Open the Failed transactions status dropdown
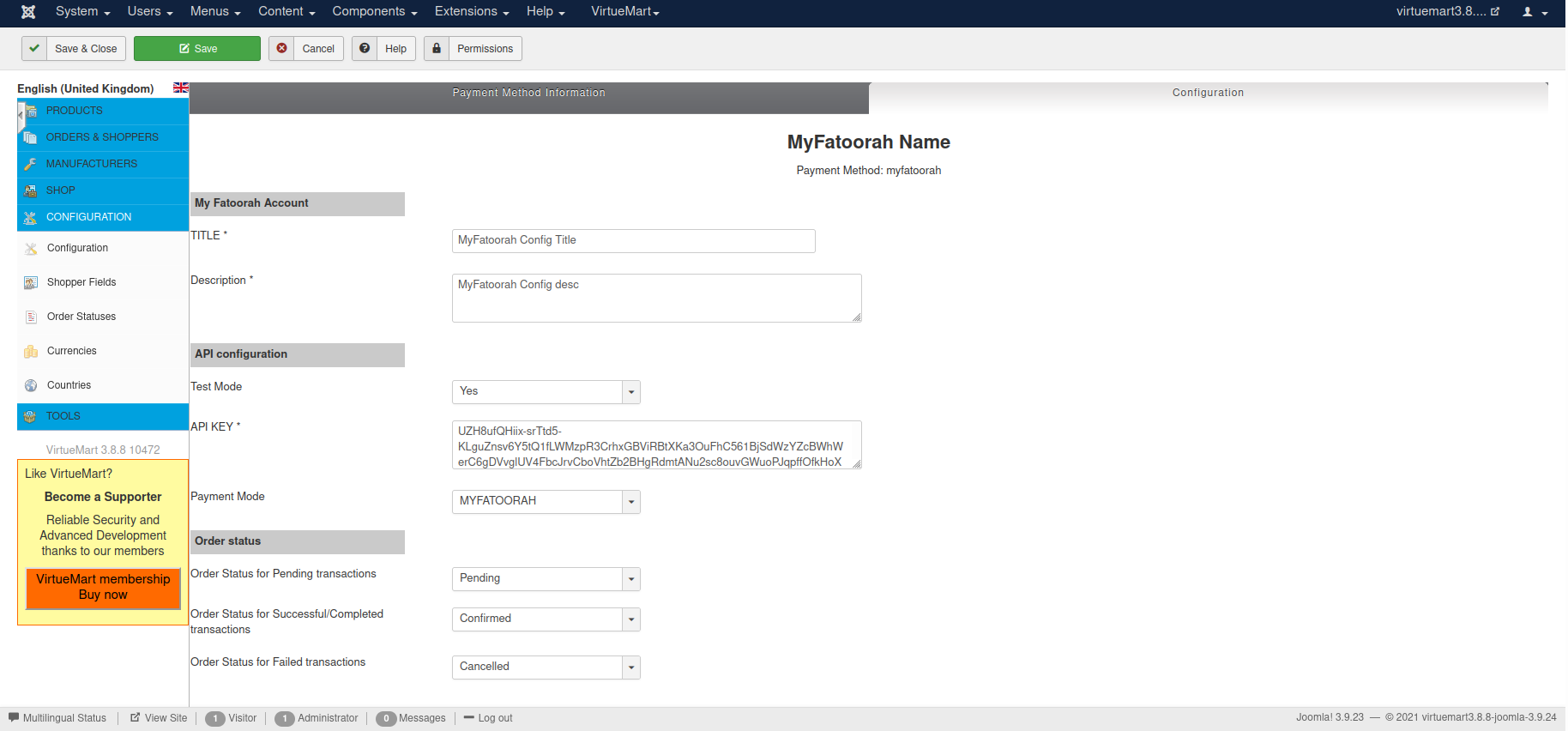The width and height of the screenshot is (1568, 731). 631,668
